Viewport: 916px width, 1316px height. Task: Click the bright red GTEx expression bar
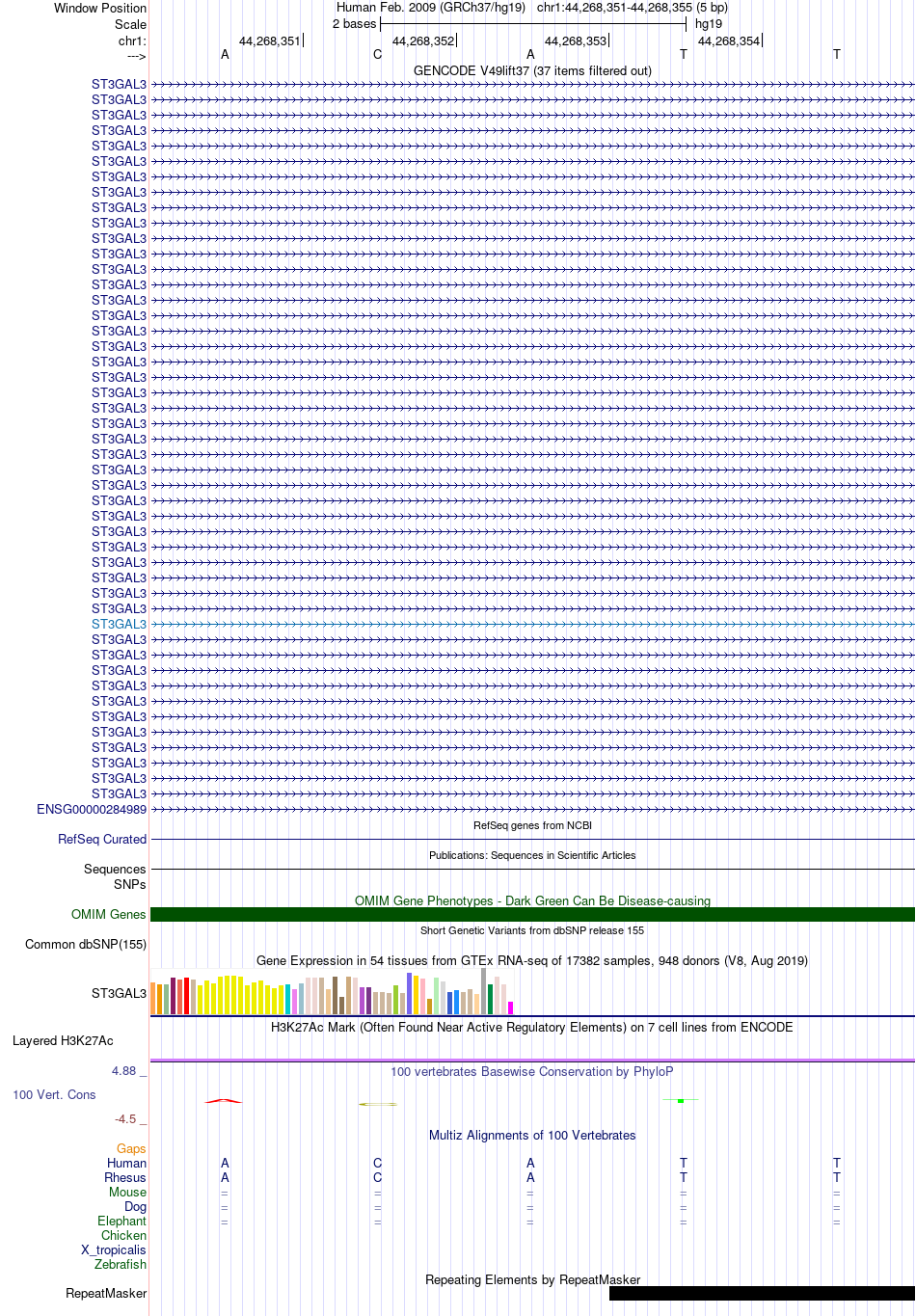point(187,996)
